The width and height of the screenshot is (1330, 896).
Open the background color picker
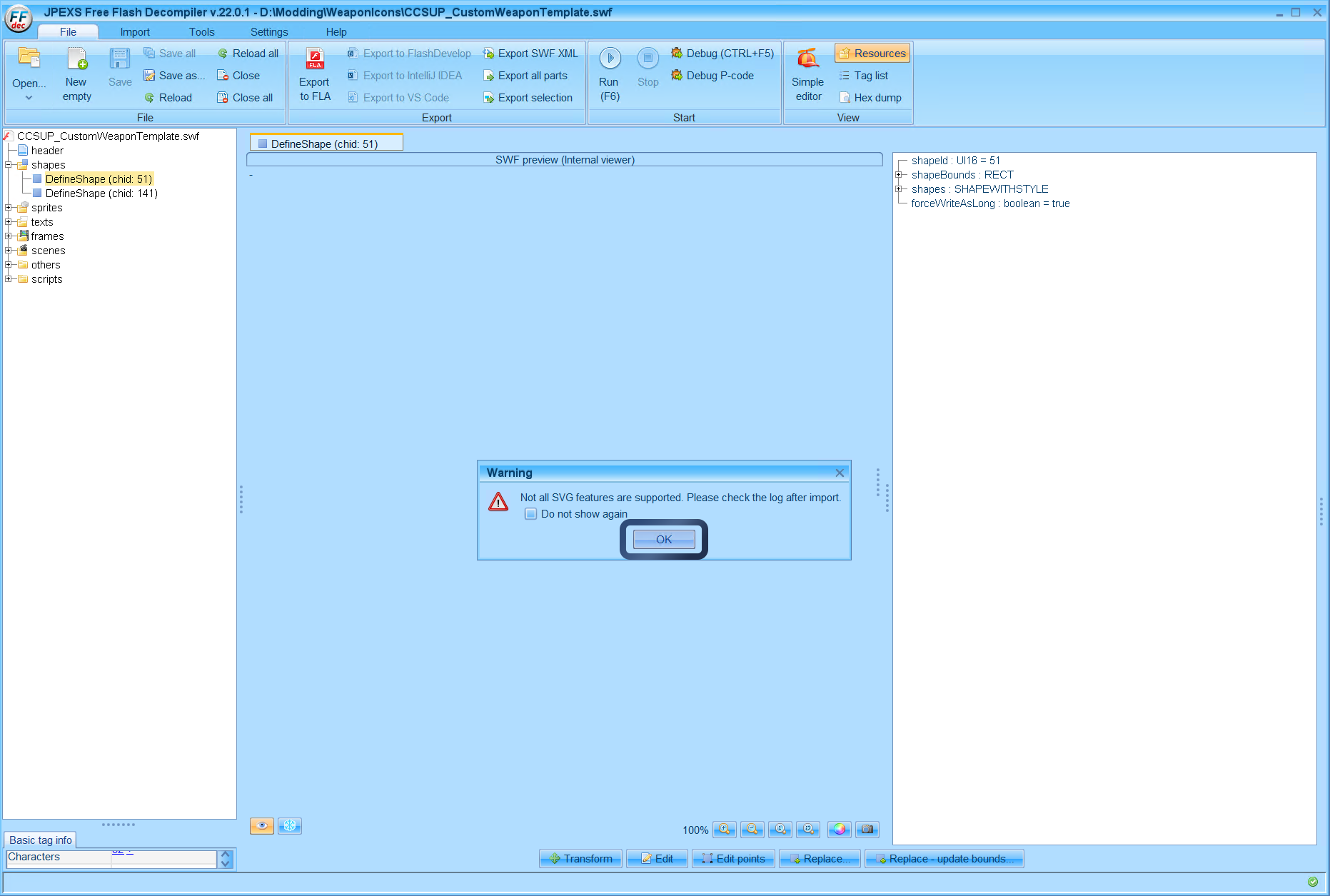pyautogui.click(x=839, y=830)
